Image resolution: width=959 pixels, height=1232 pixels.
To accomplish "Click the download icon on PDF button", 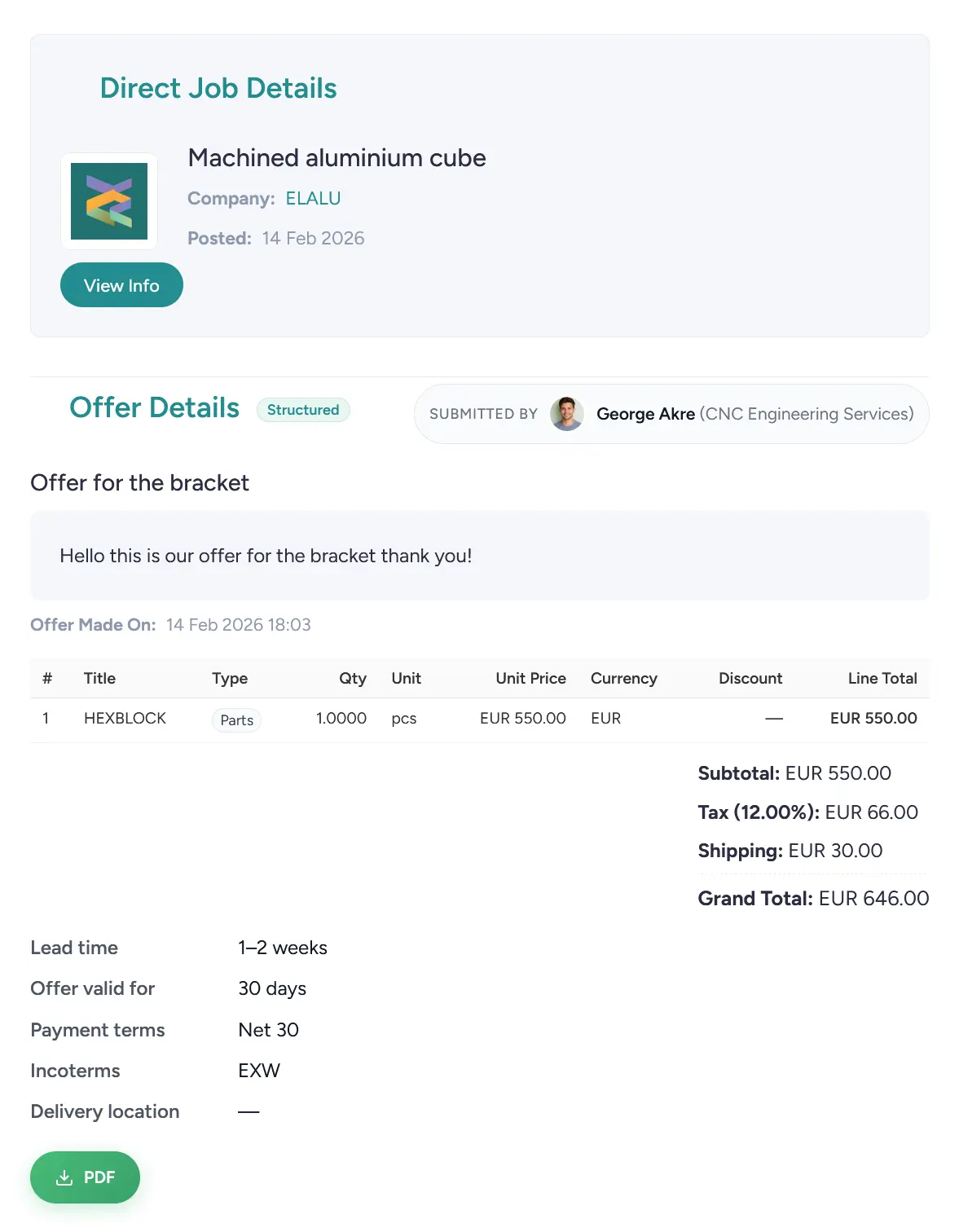I will pos(64,1178).
